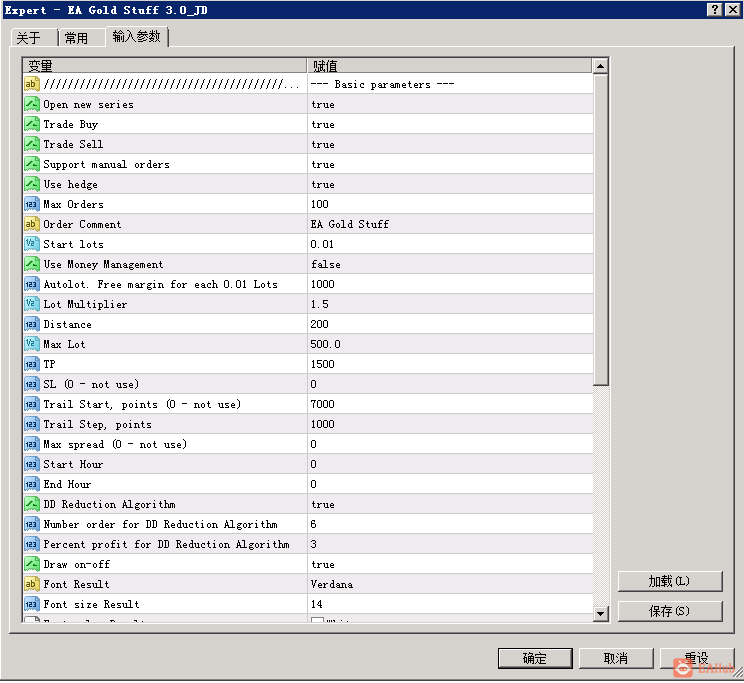Click the help question mark button
Image resolution: width=744 pixels, height=683 pixels.
tap(715, 9)
